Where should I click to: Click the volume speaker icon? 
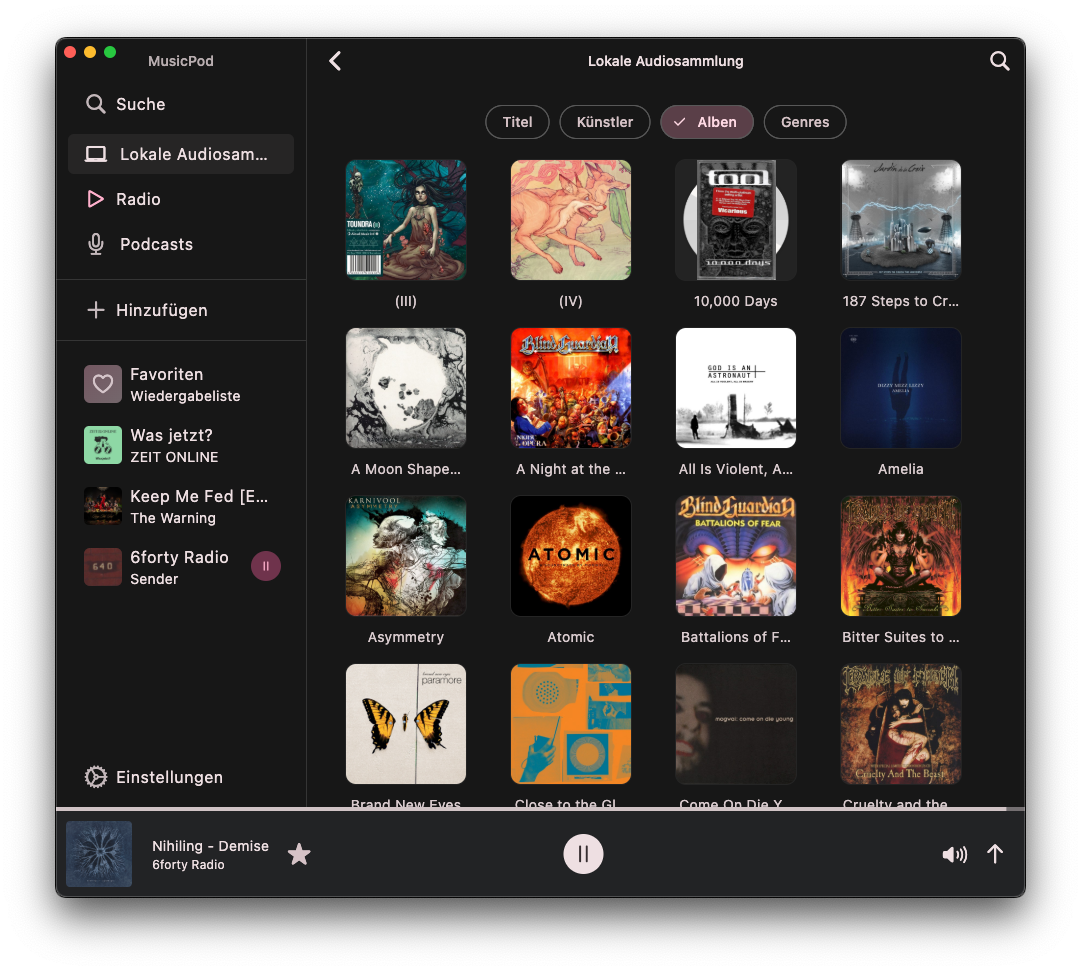tap(955, 854)
